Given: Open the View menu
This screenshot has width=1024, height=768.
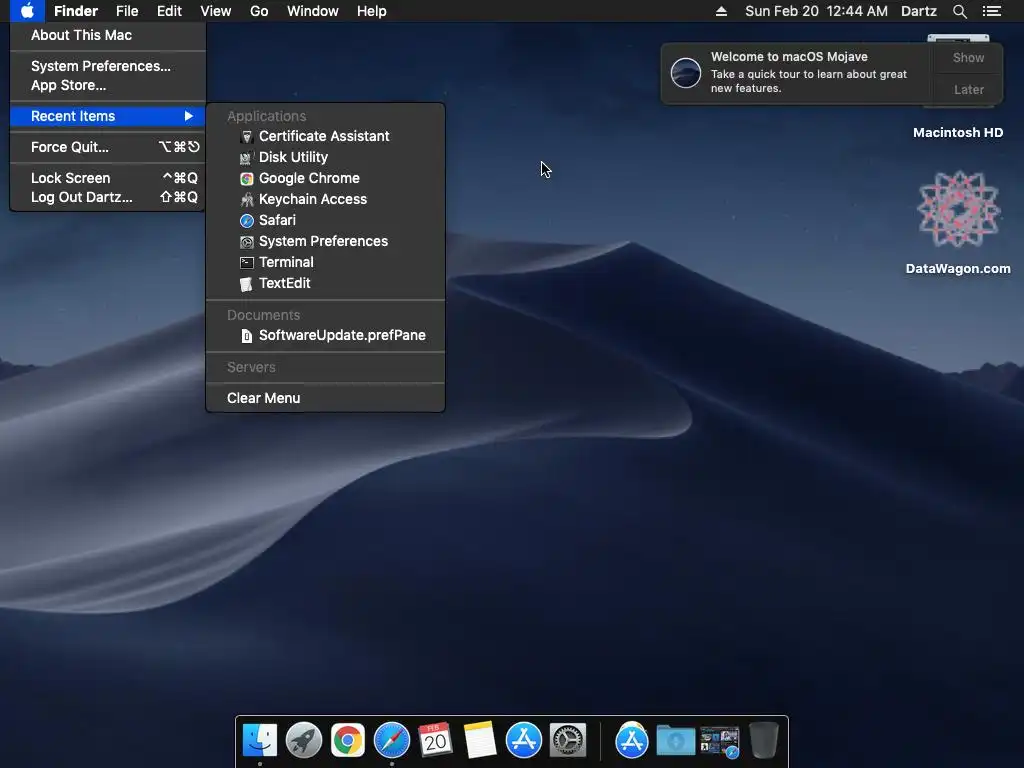Looking at the screenshot, I should coord(216,11).
